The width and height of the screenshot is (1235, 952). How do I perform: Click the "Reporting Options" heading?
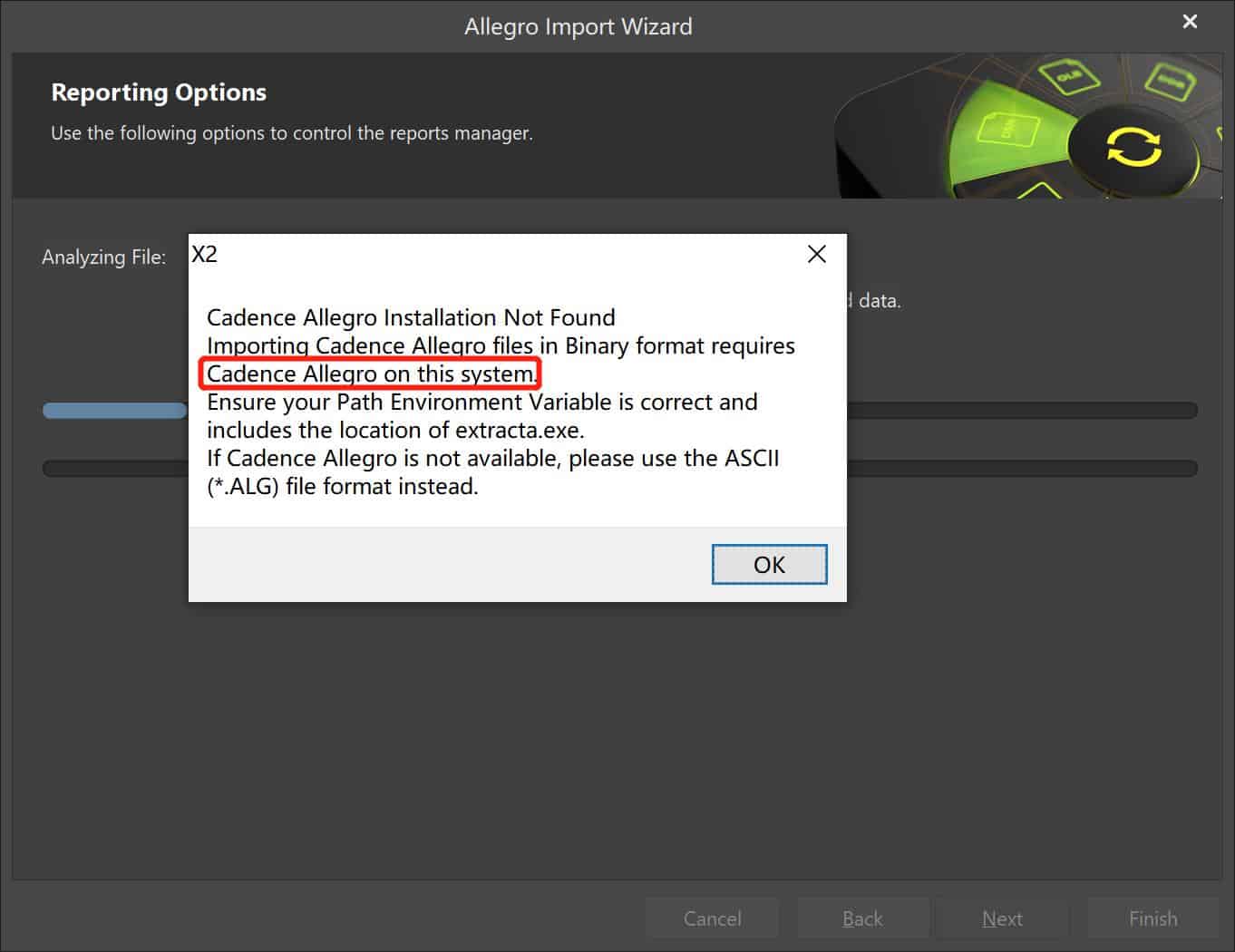pyautogui.click(x=159, y=92)
